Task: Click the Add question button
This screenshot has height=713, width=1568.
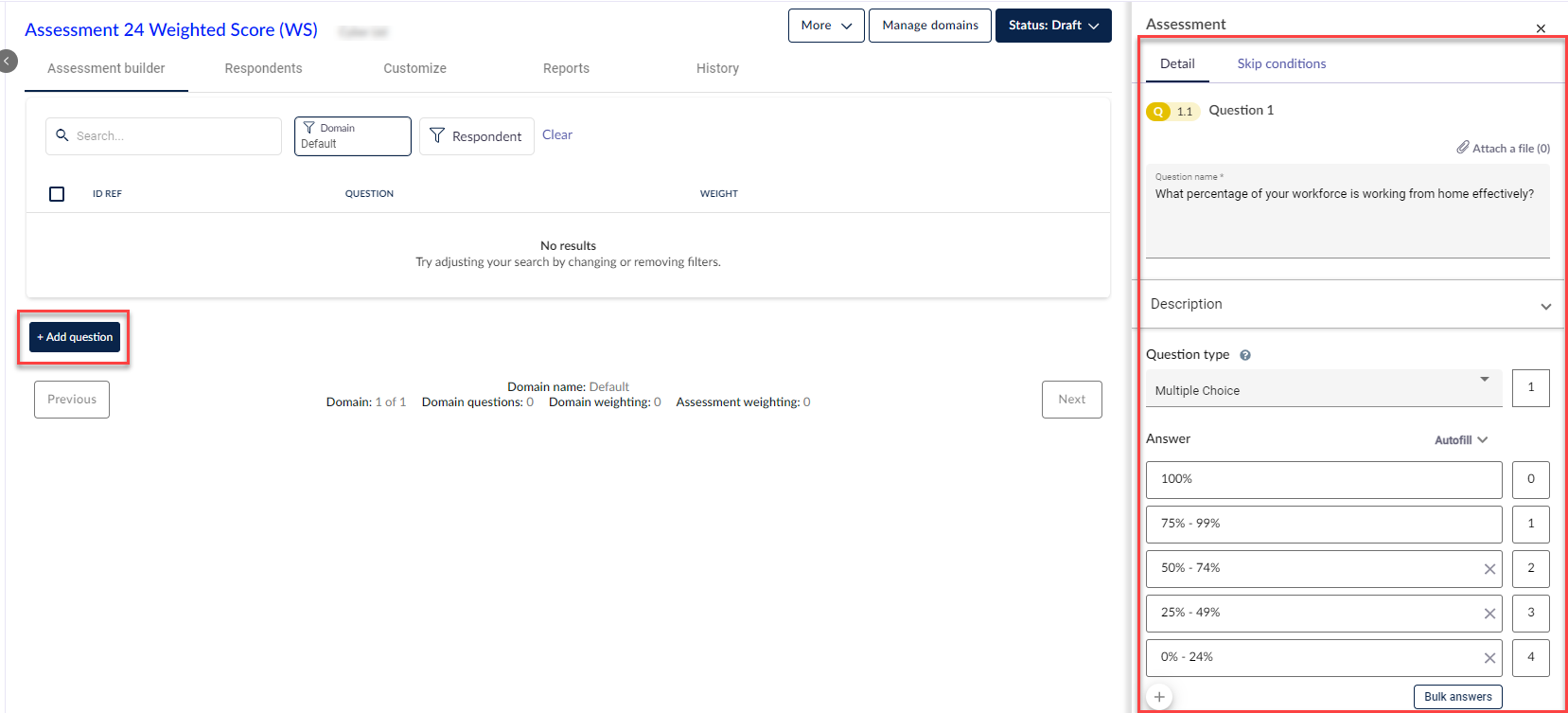Action: (75, 337)
